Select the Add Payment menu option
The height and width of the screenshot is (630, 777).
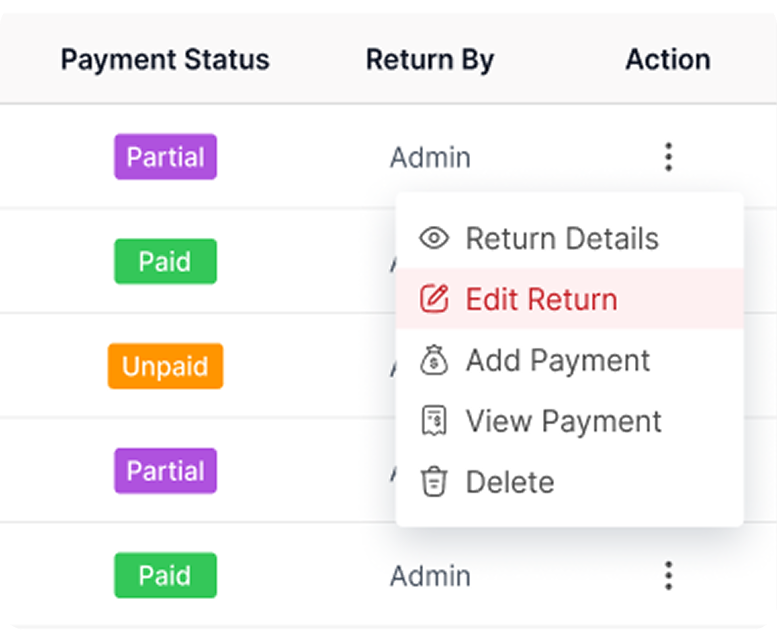pos(558,360)
